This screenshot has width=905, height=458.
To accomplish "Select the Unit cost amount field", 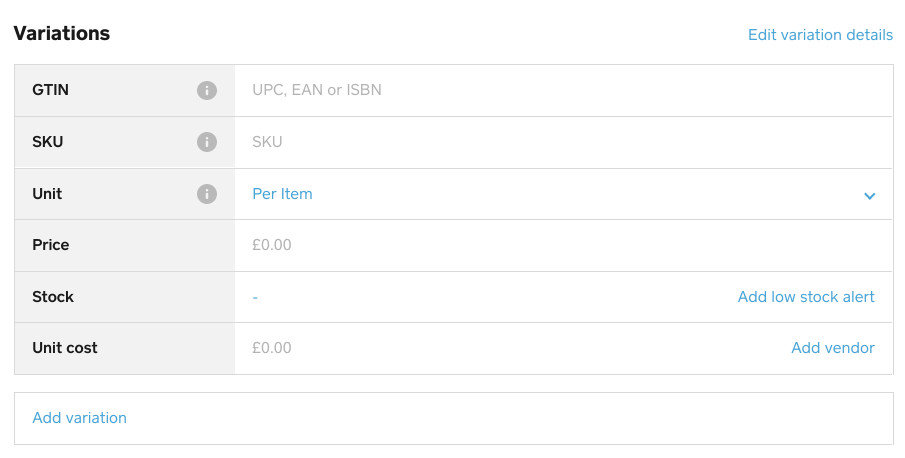I will click(500, 348).
